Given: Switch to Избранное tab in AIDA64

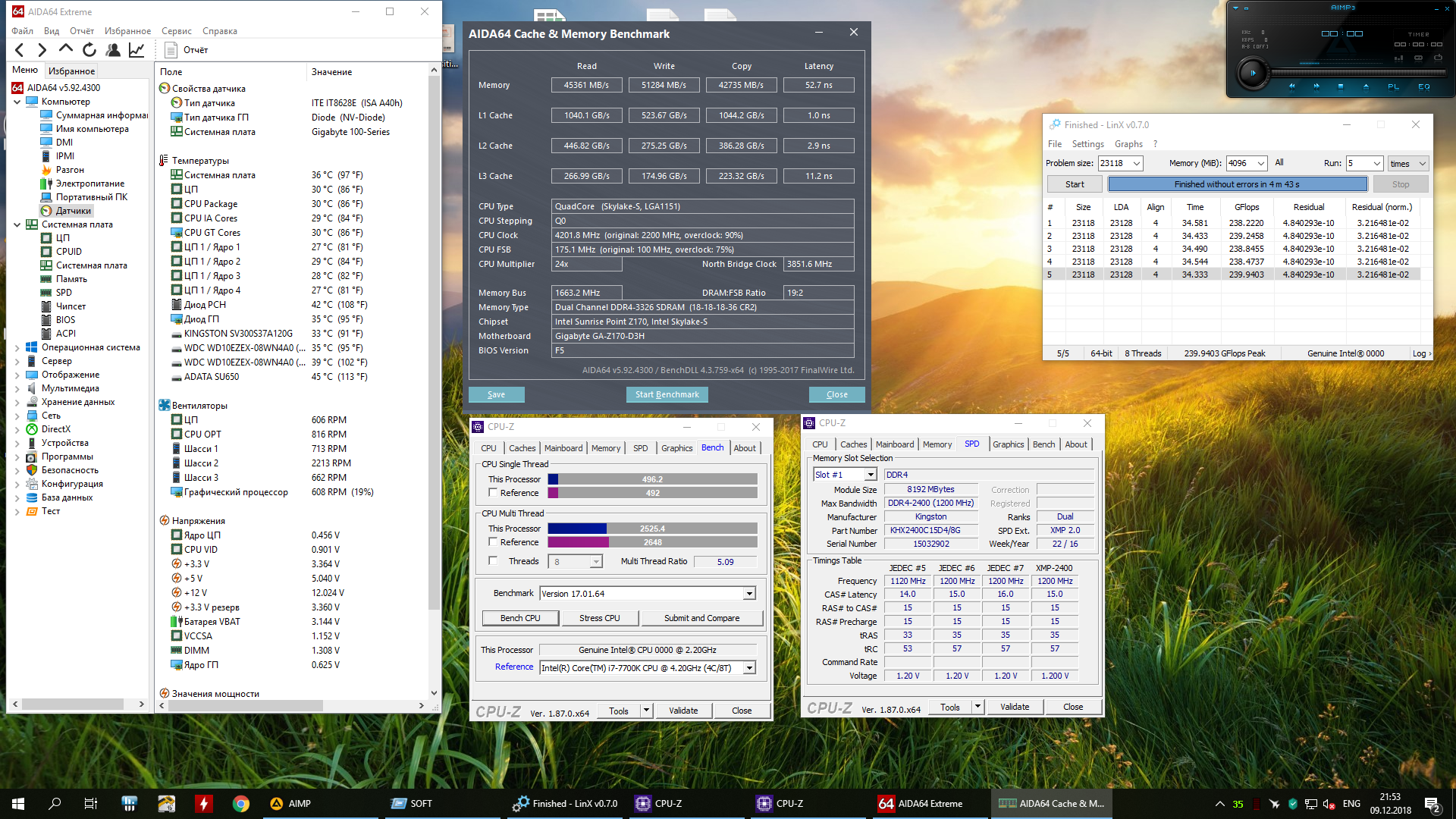Looking at the screenshot, I should [x=71, y=71].
